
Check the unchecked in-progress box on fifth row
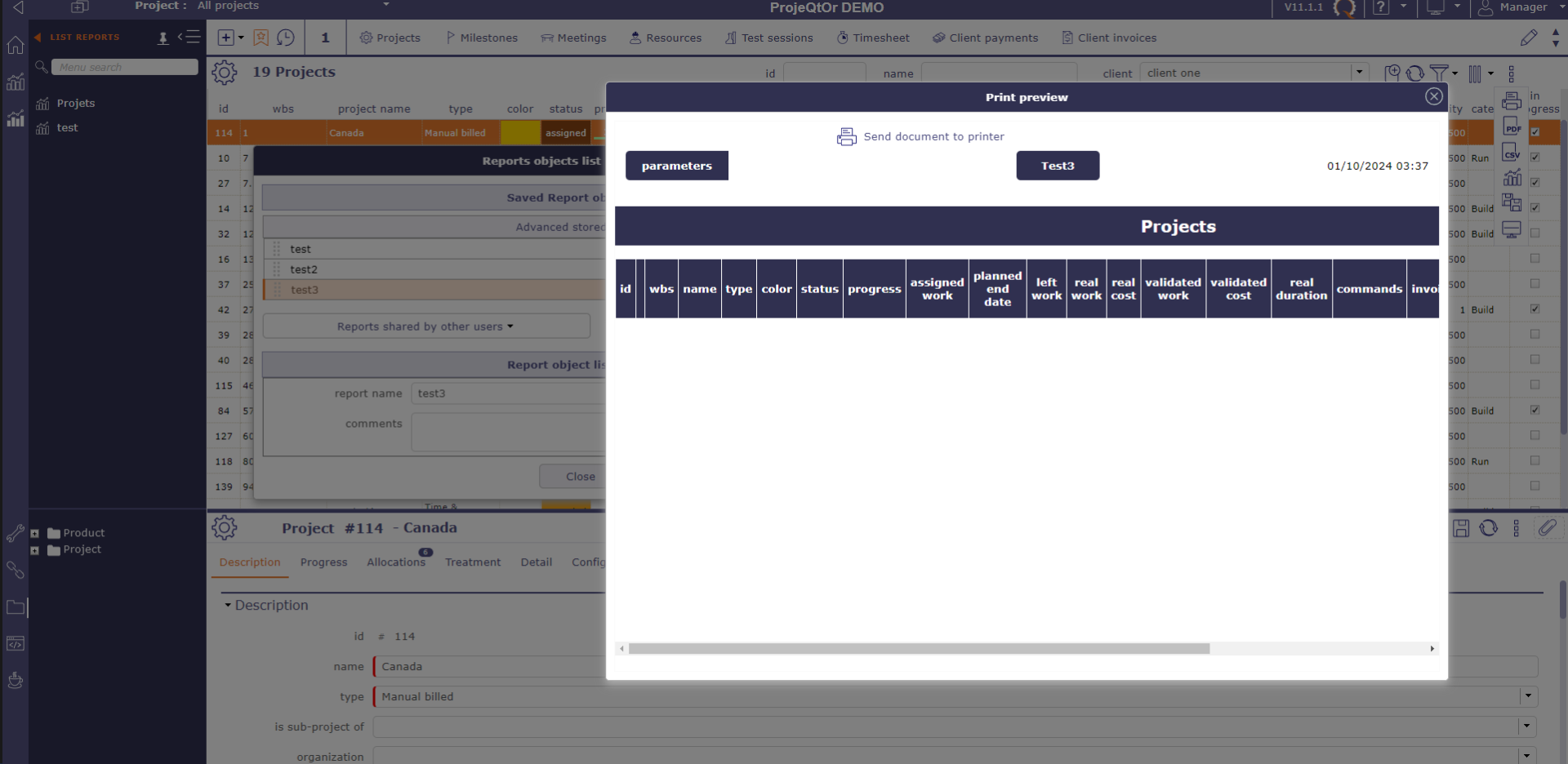pyautogui.click(x=1535, y=233)
